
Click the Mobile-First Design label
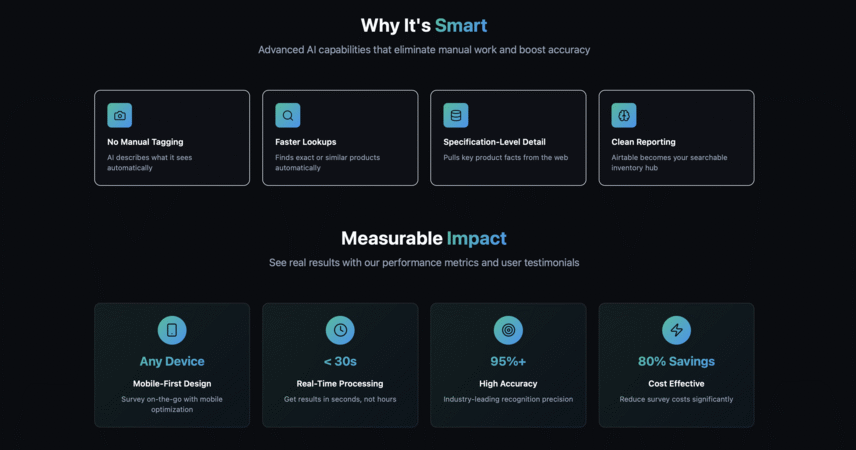tap(172, 384)
